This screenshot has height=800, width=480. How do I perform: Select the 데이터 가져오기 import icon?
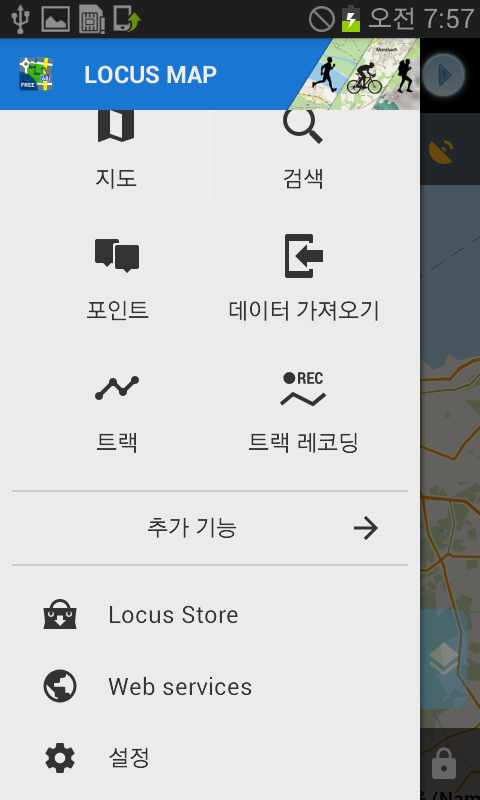[x=304, y=256]
